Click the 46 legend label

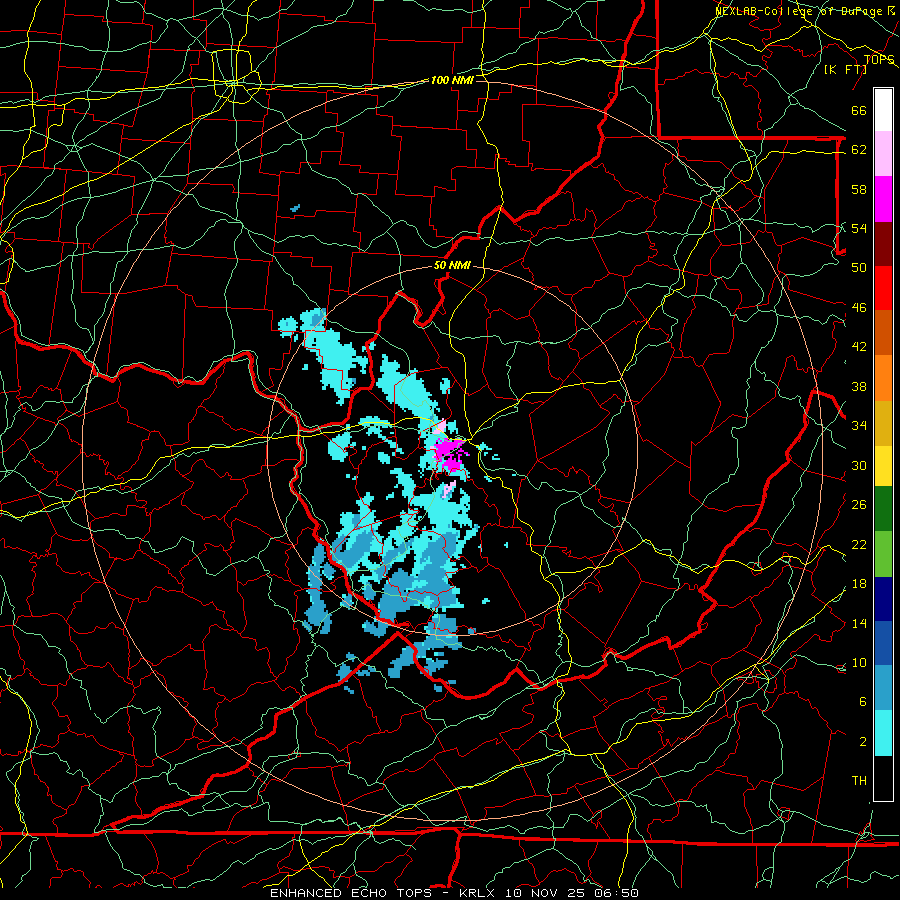859,308
